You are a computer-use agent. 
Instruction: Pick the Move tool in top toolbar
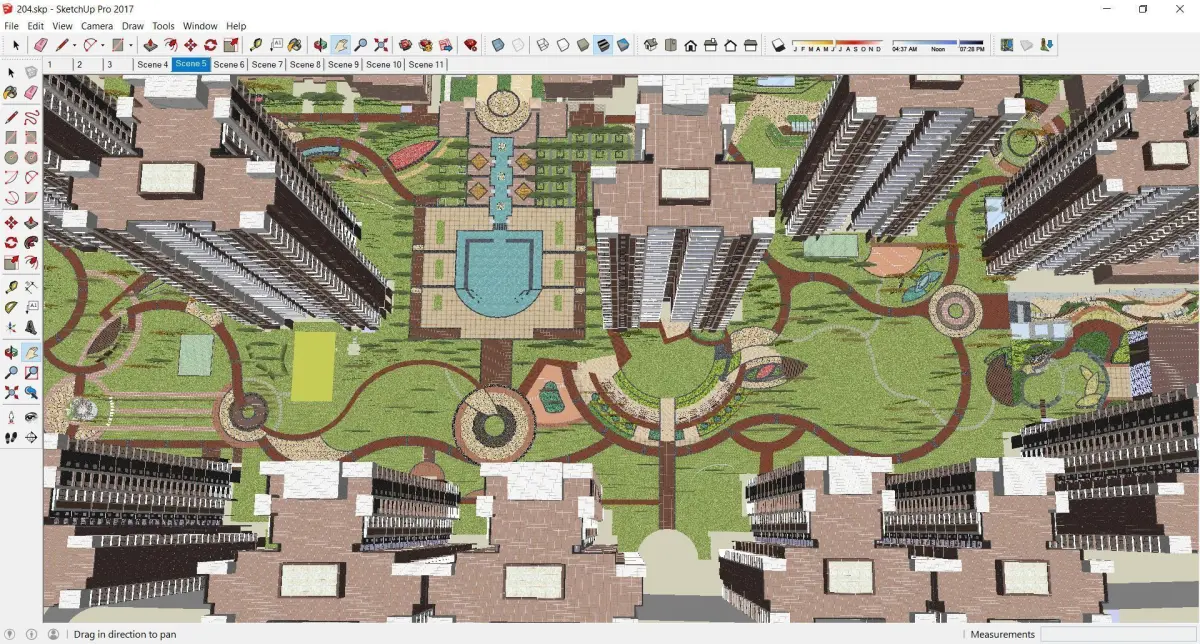click(x=190, y=45)
